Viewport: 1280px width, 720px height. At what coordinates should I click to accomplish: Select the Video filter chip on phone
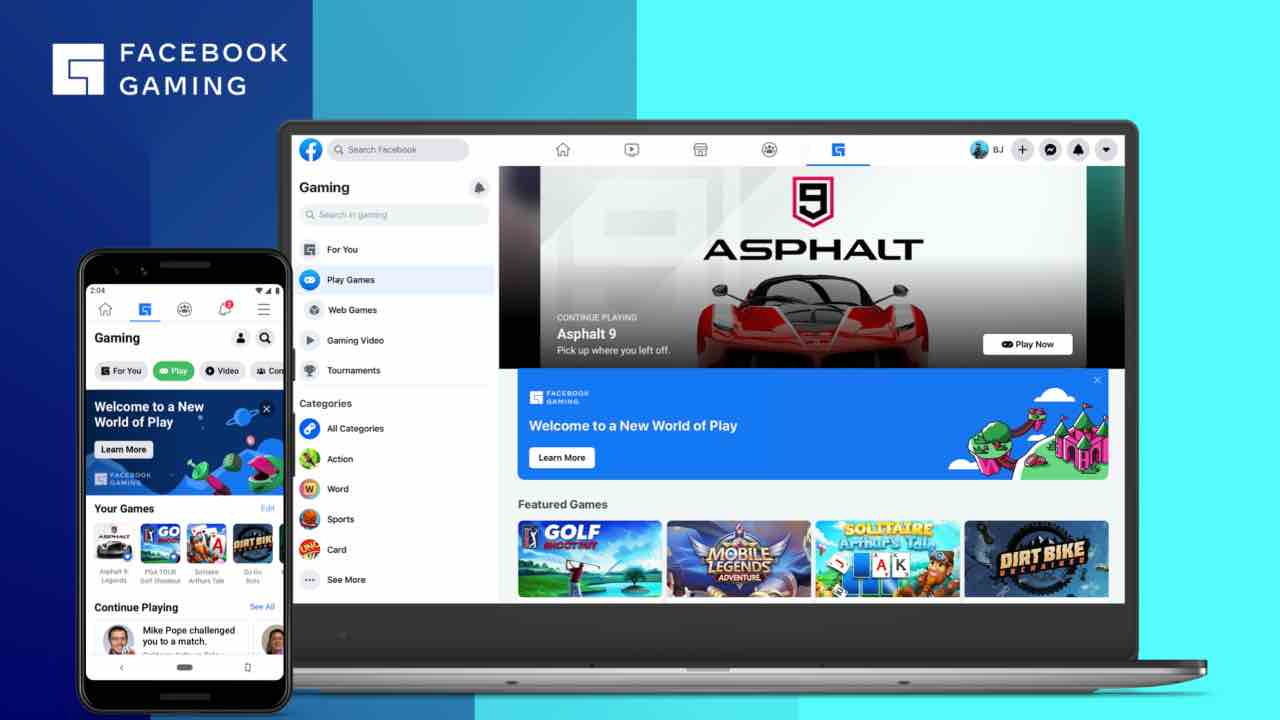(x=222, y=371)
